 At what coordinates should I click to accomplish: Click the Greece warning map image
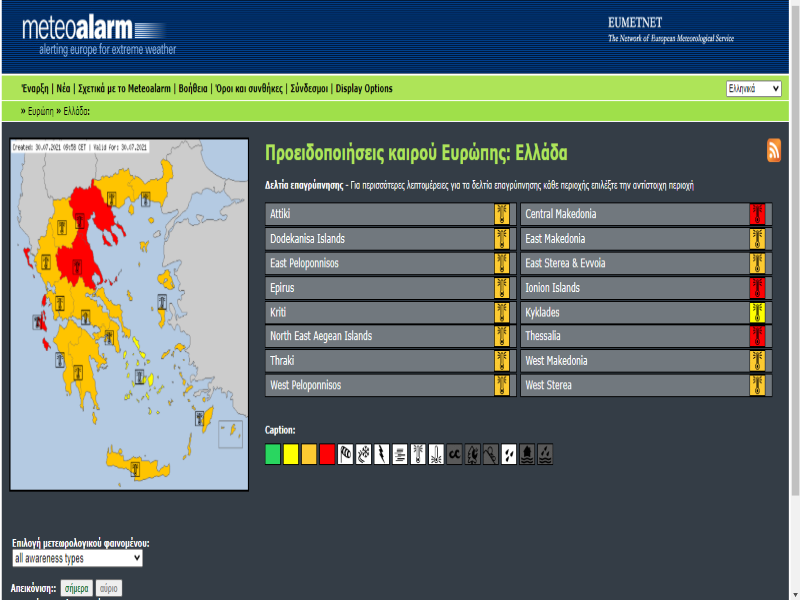click(128, 314)
